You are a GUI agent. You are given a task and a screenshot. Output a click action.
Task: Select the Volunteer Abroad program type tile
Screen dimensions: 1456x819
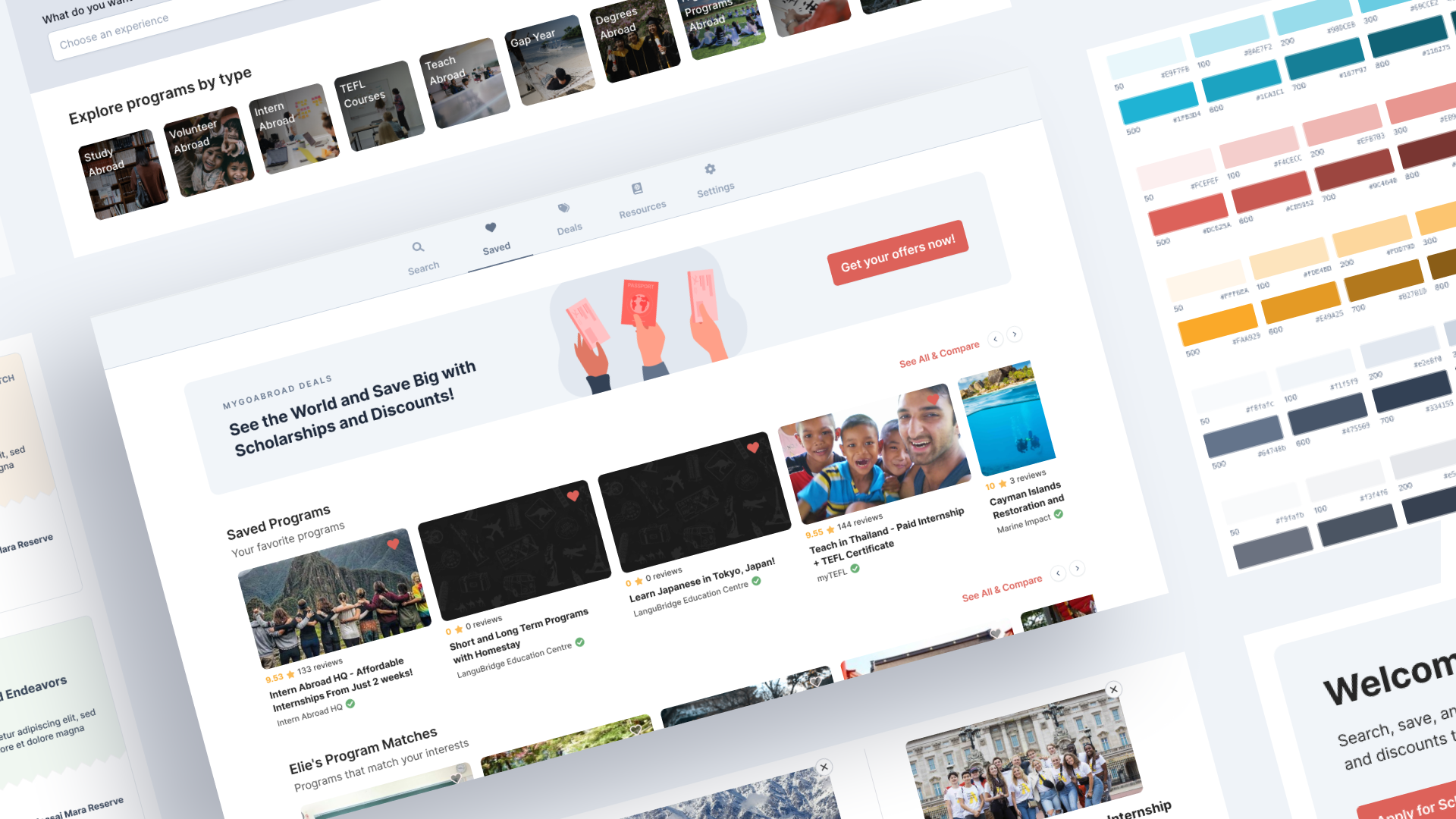point(209,152)
